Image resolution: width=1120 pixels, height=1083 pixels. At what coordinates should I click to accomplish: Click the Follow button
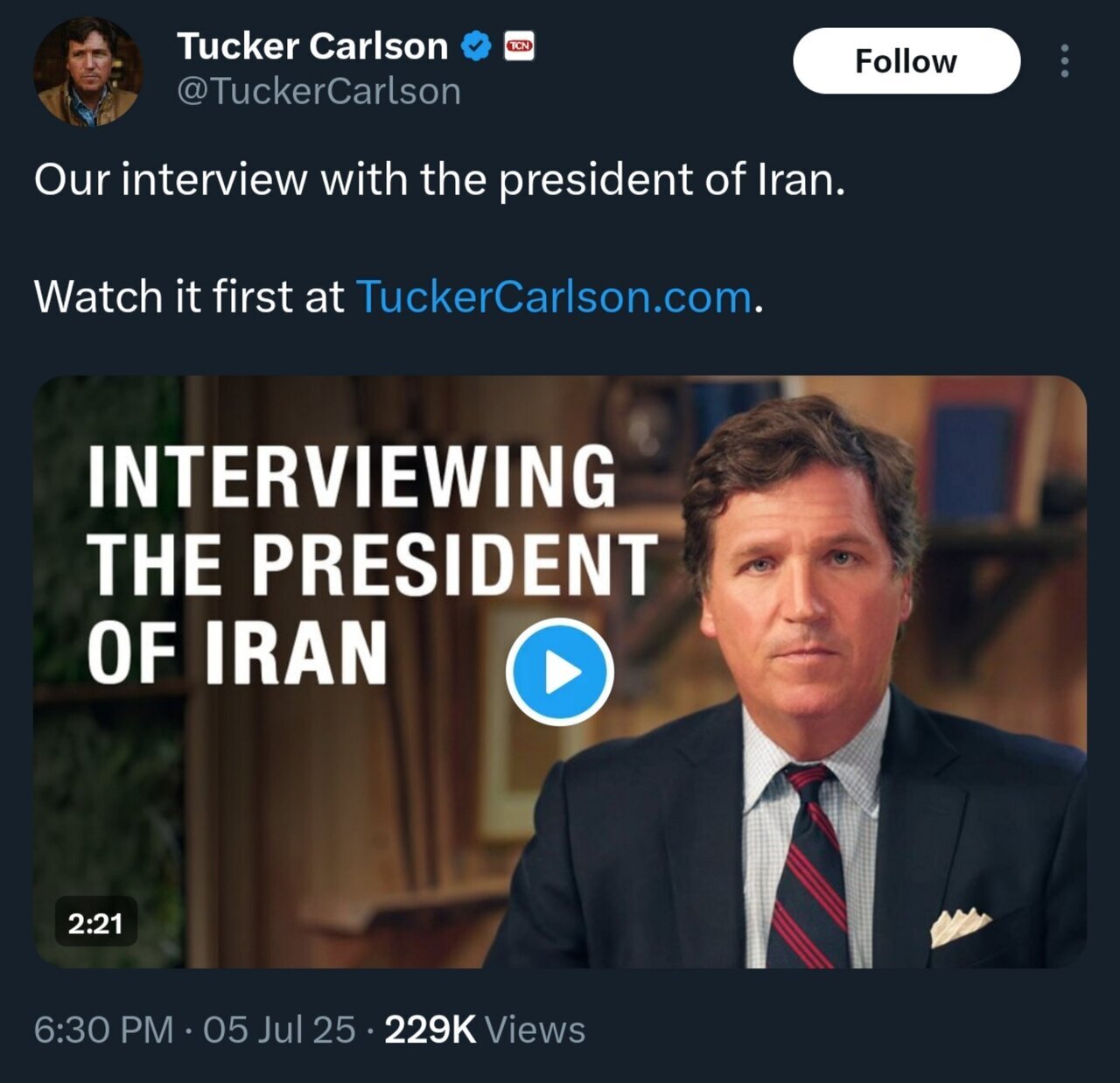906,61
